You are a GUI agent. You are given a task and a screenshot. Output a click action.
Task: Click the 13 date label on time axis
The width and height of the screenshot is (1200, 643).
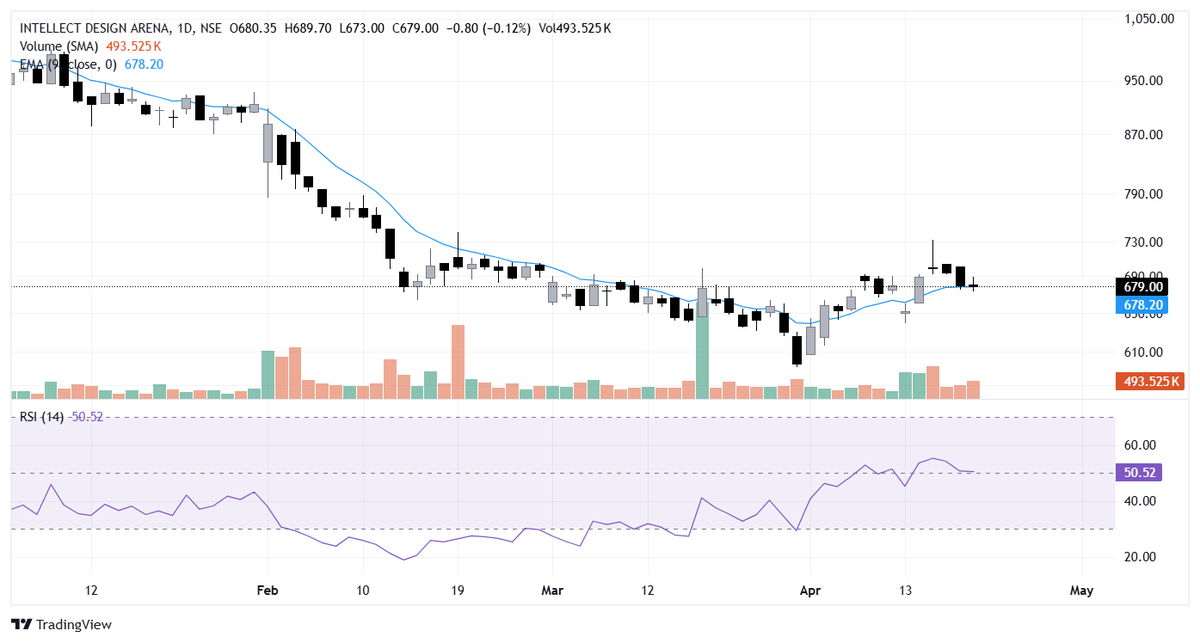pyautogui.click(x=906, y=590)
